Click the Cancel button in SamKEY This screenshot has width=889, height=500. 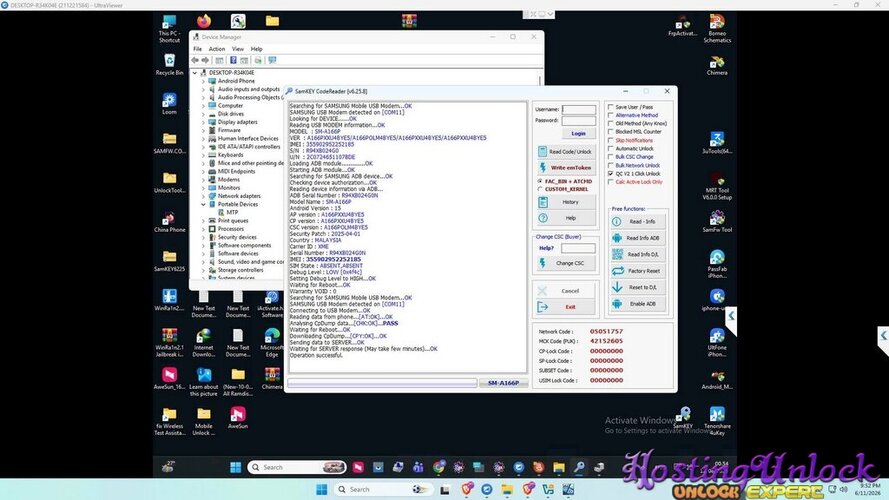[565, 291]
